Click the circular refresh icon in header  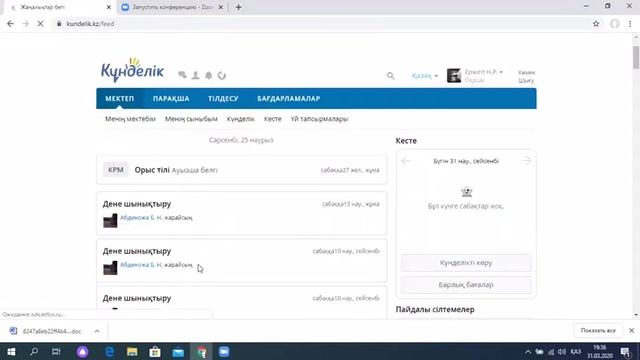[x=222, y=76]
